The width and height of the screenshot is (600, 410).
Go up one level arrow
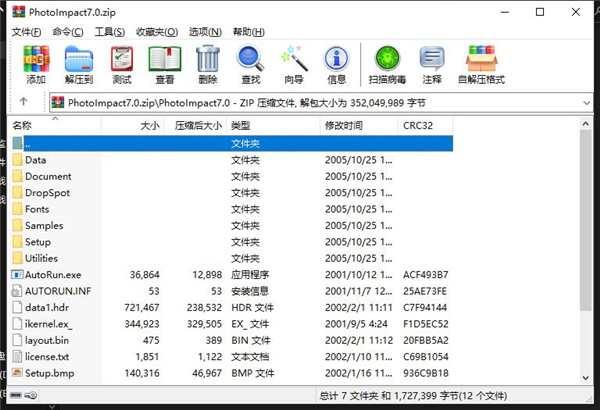click(x=23, y=101)
